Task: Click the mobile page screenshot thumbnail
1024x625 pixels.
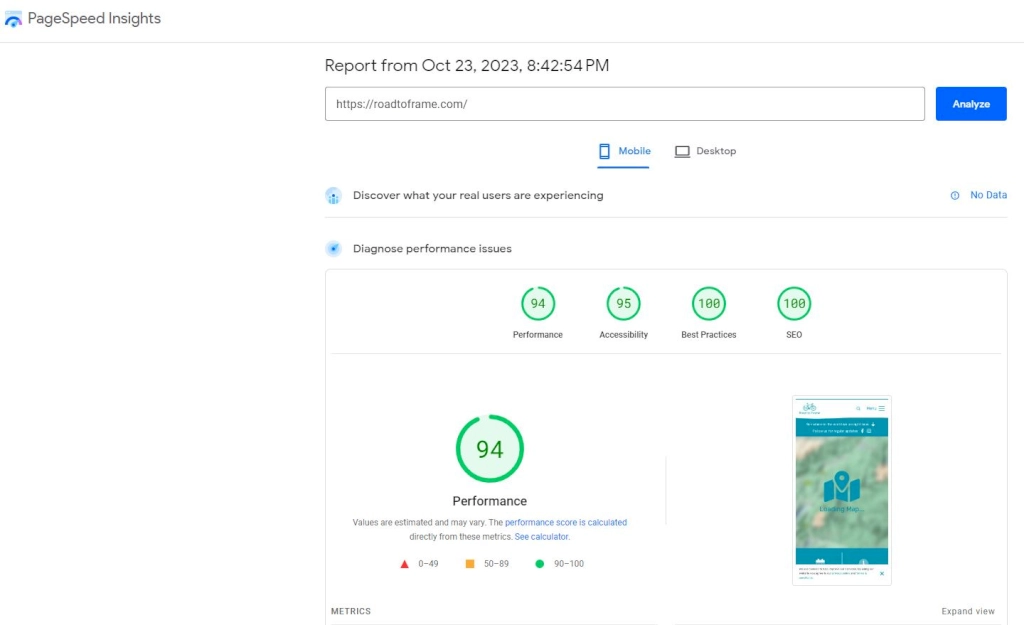Action: coord(841,490)
